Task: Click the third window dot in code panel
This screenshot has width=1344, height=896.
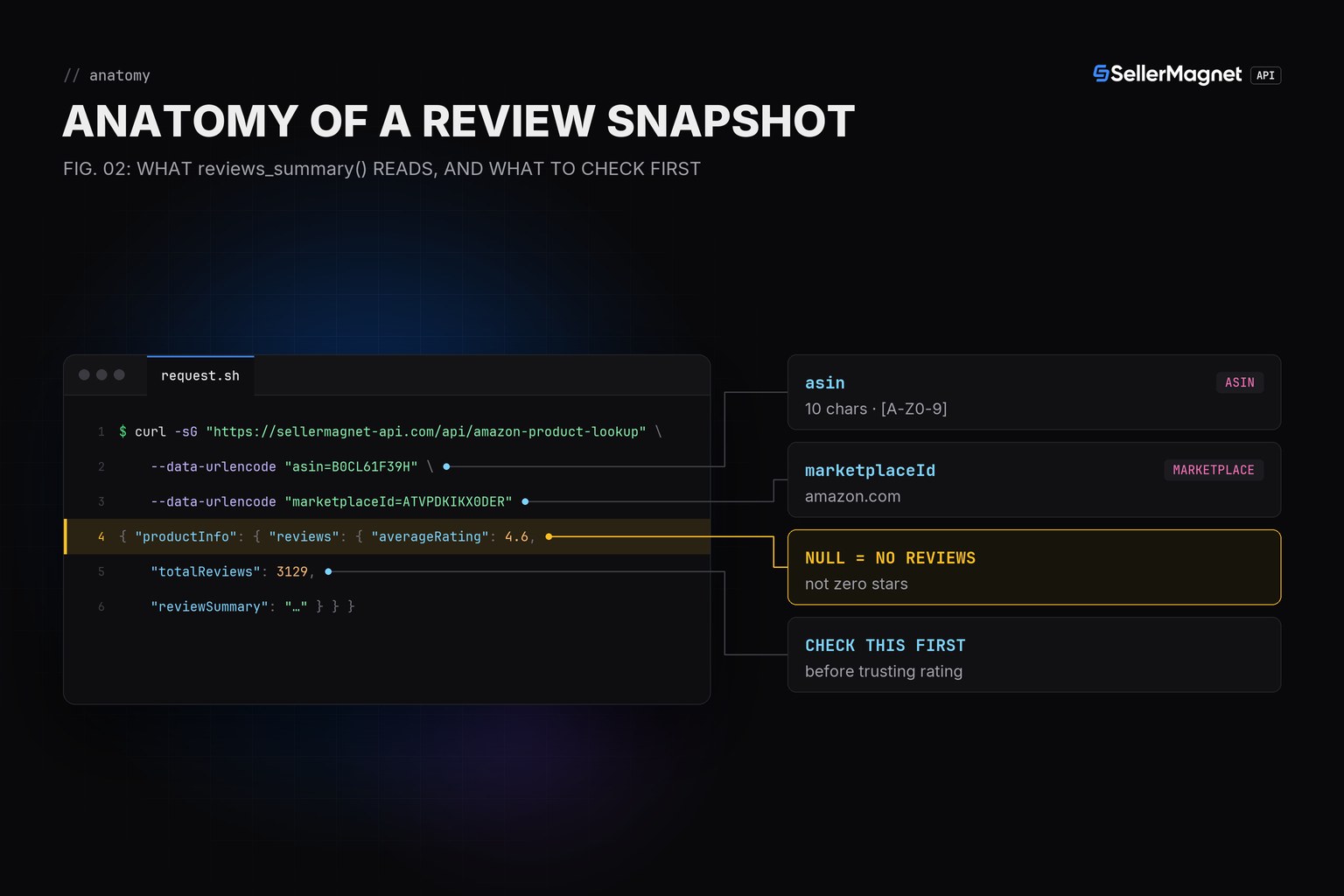Action: tap(119, 374)
